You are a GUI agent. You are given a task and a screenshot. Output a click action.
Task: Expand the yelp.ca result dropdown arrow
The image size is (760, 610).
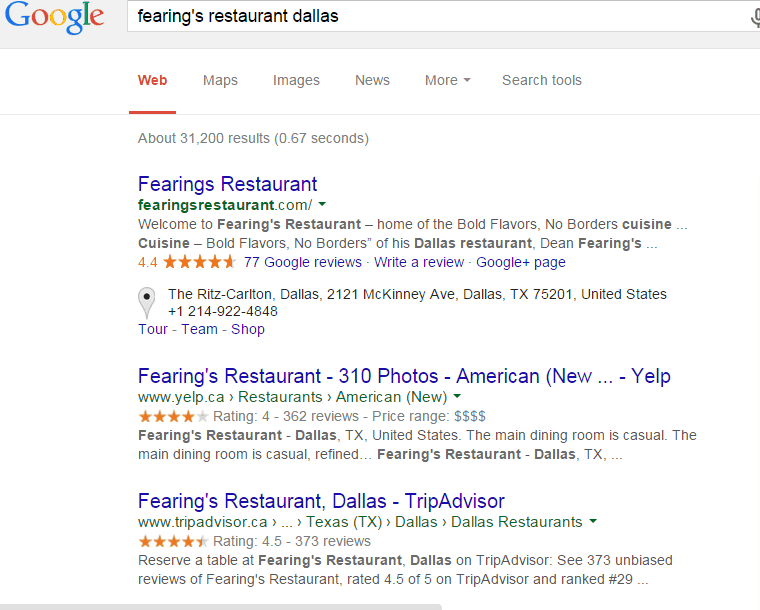[x=457, y=396]
